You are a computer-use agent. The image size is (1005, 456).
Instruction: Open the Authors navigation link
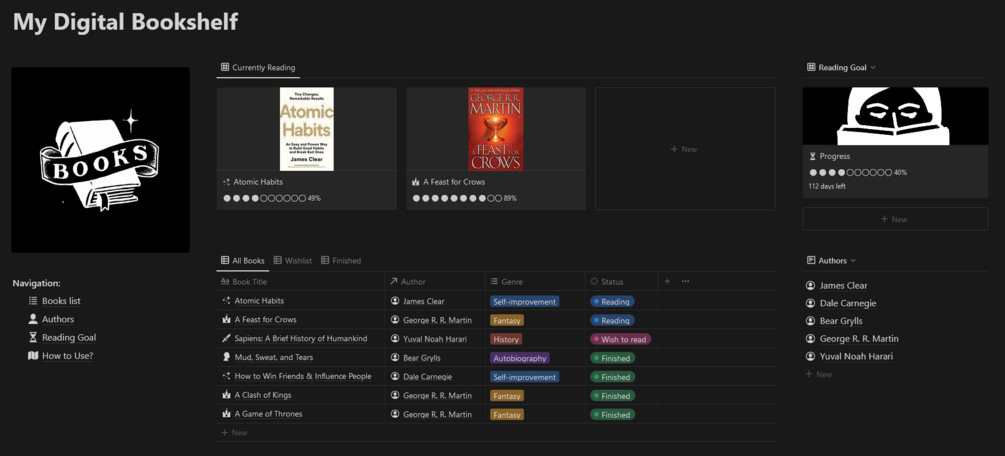pos(58,319)
